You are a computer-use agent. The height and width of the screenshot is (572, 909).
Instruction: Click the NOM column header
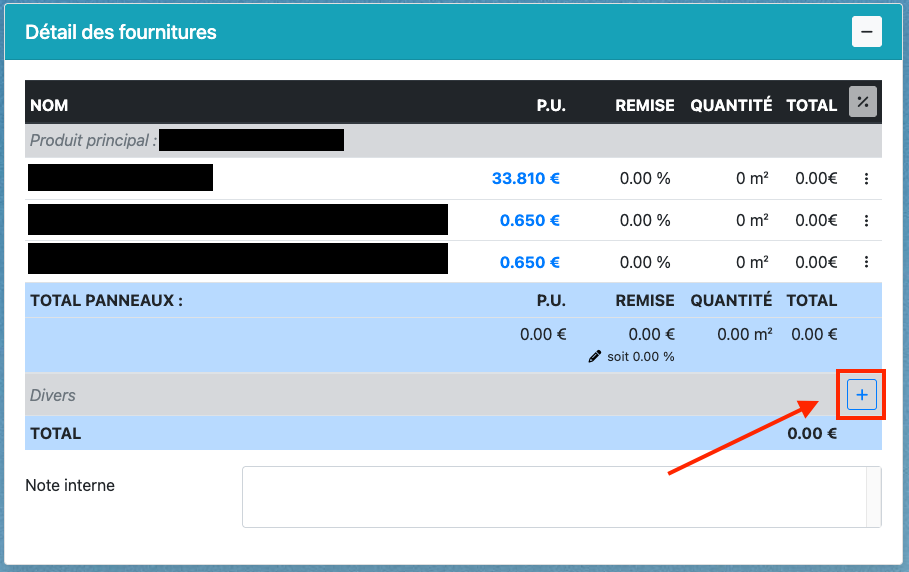(49, 105)
